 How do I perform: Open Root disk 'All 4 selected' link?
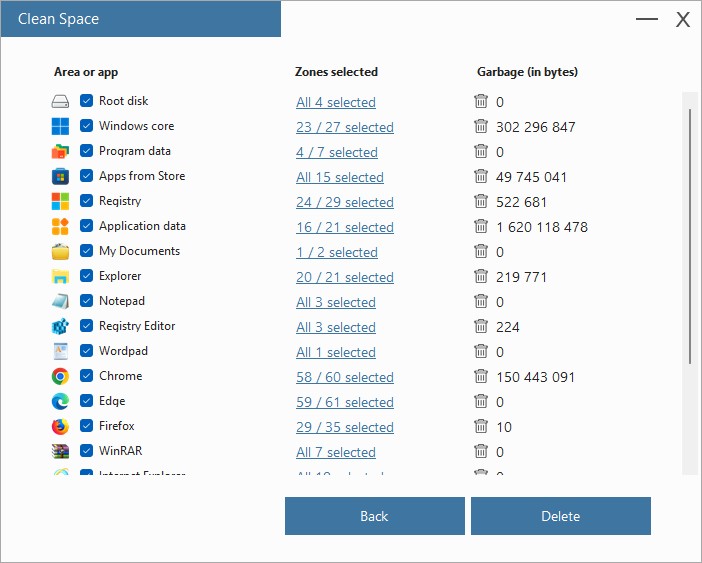(x=336, y=102)
